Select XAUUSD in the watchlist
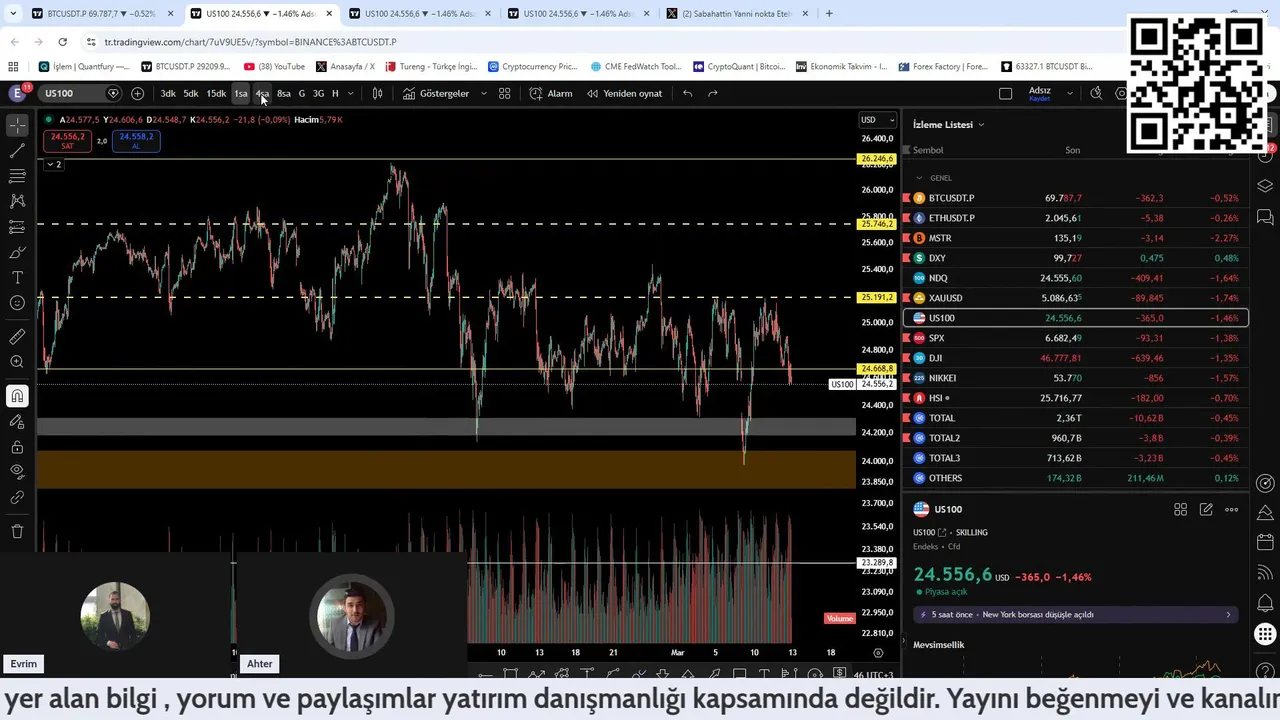The width and height of the screenshot is (1280, 720). (x=1075, y=298)
